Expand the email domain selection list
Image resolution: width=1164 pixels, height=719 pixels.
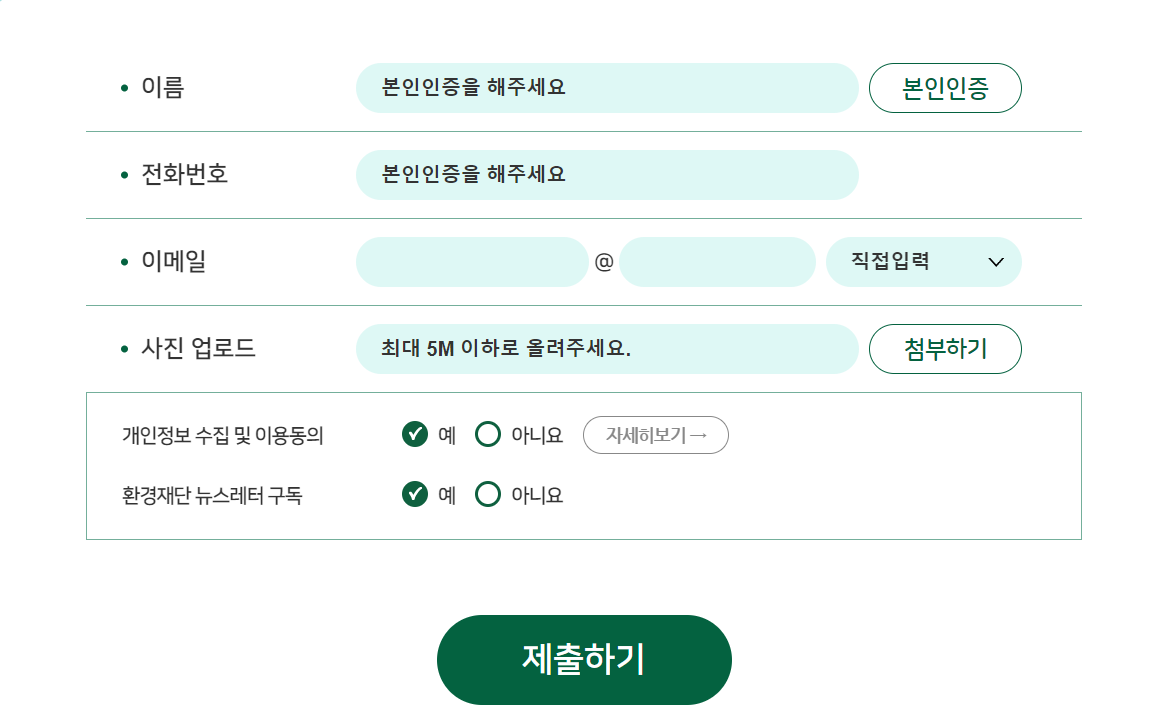pyautogui.click(x=922, y=261)
